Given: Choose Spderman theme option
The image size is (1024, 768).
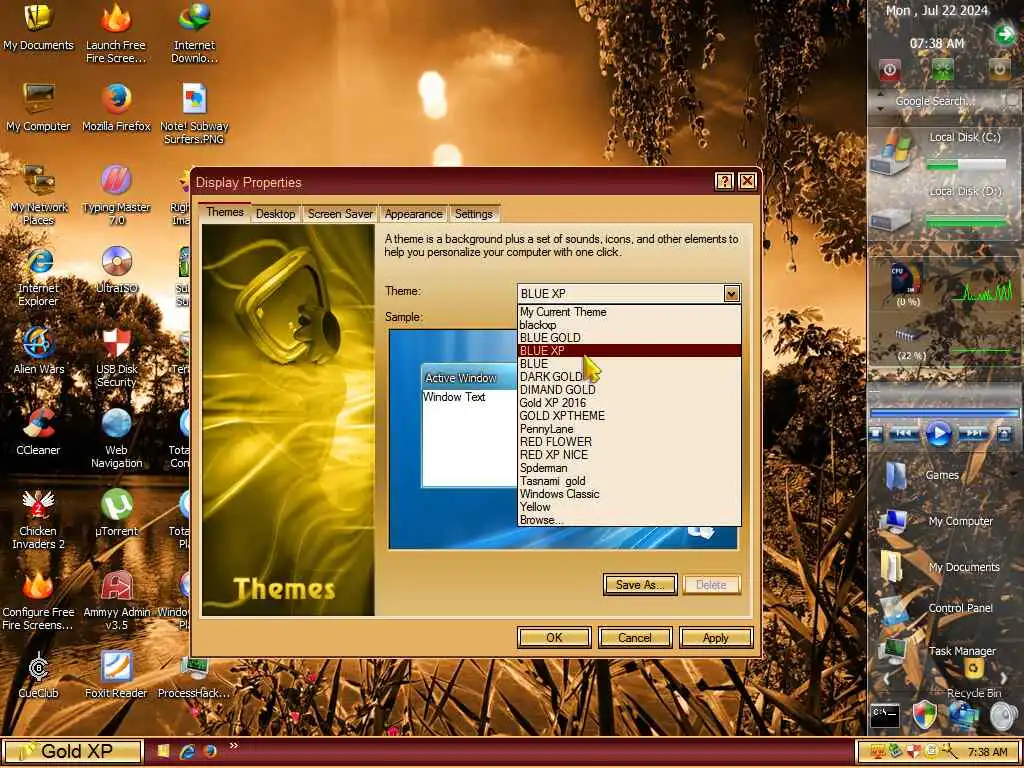Looking at the screenshot, I should click(630, 468).
